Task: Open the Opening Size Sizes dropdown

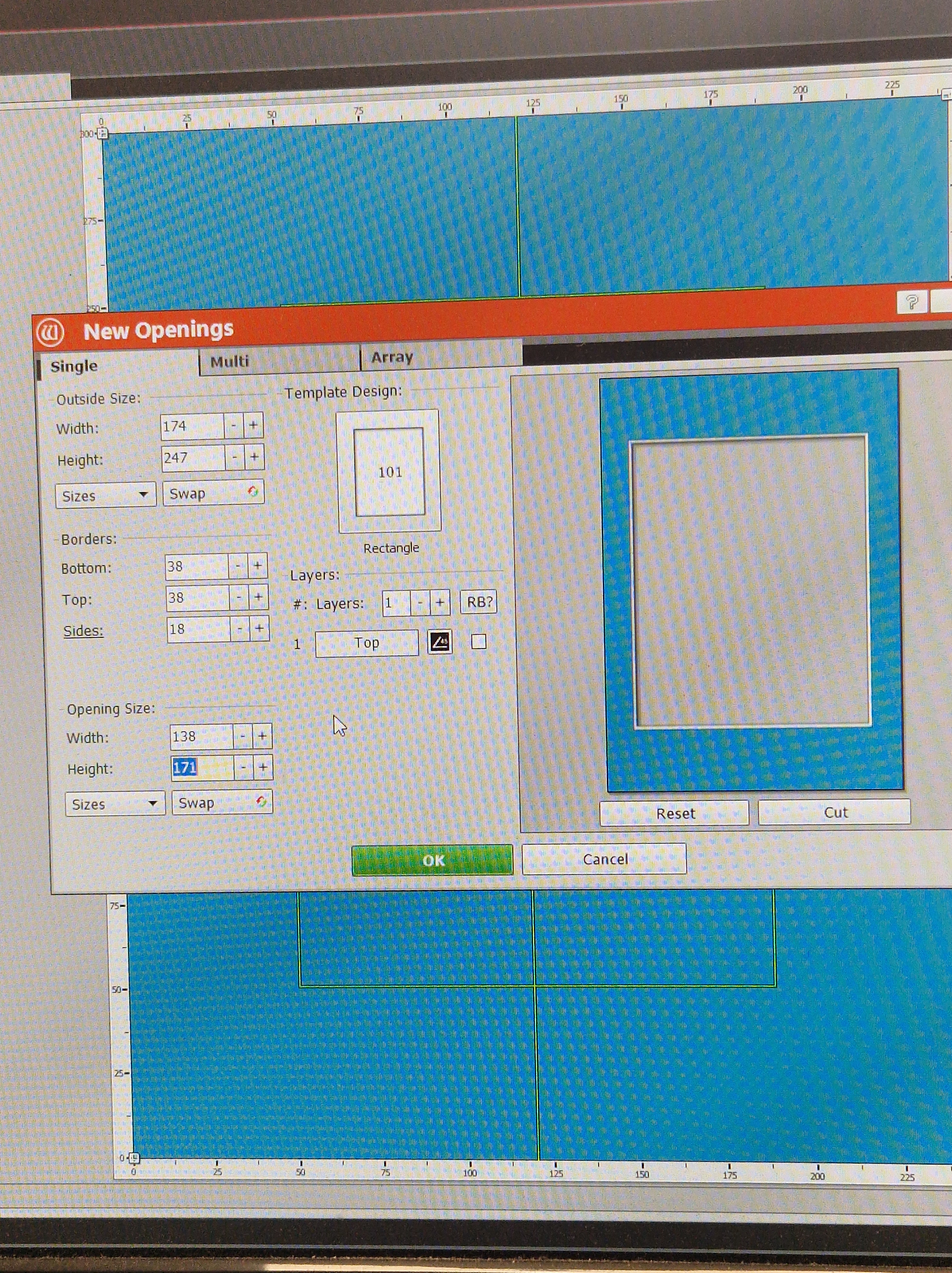Action: click(x=115, y=804)
